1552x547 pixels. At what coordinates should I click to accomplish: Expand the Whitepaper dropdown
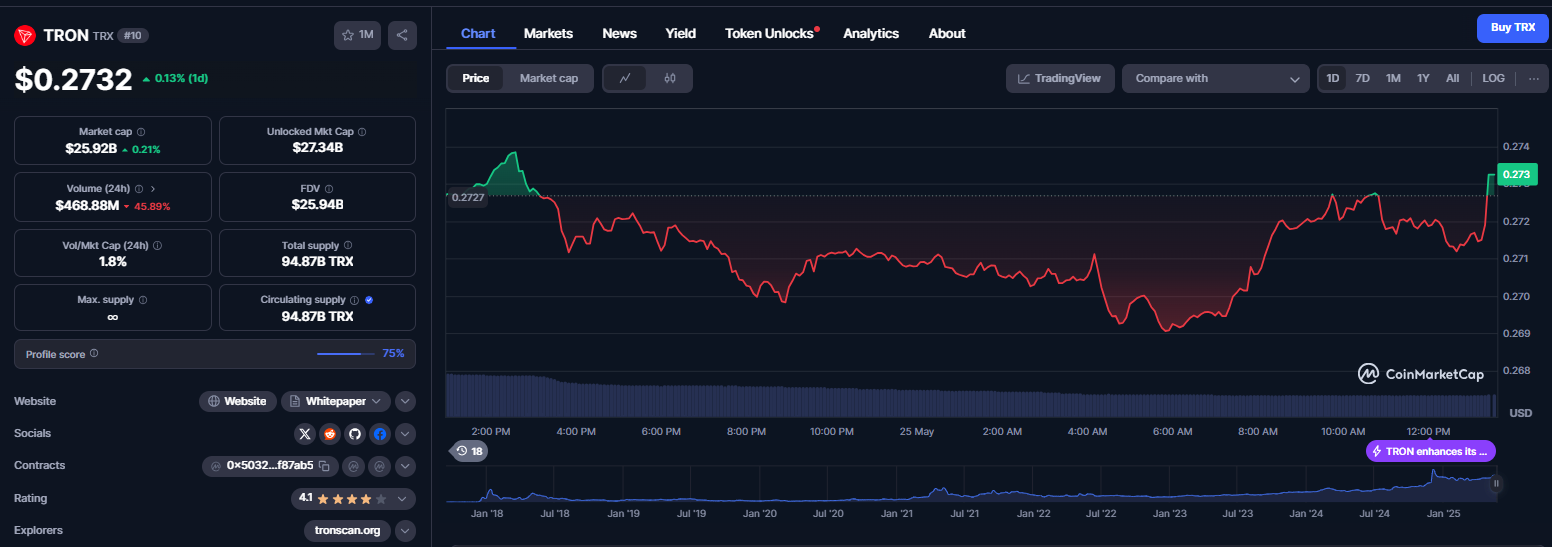335,401
